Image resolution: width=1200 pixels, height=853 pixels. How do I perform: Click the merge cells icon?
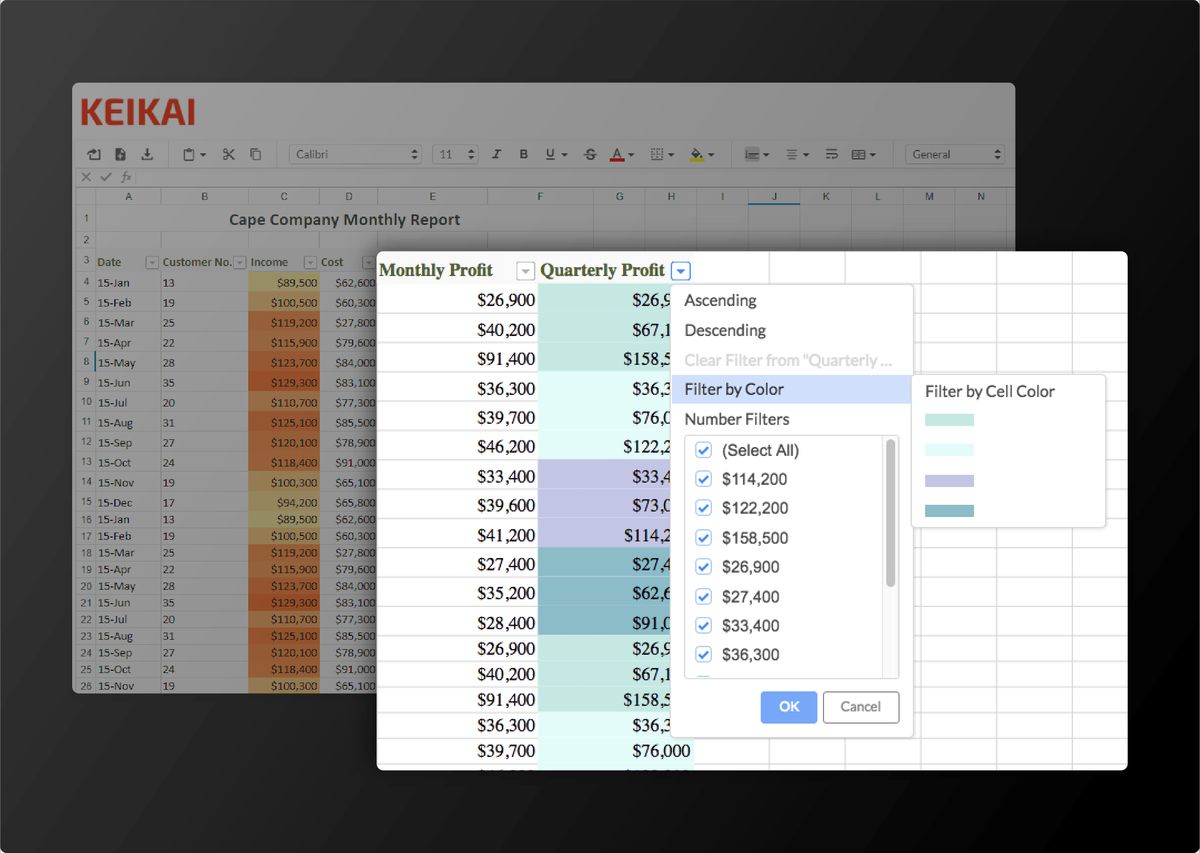tap(860, 154)
